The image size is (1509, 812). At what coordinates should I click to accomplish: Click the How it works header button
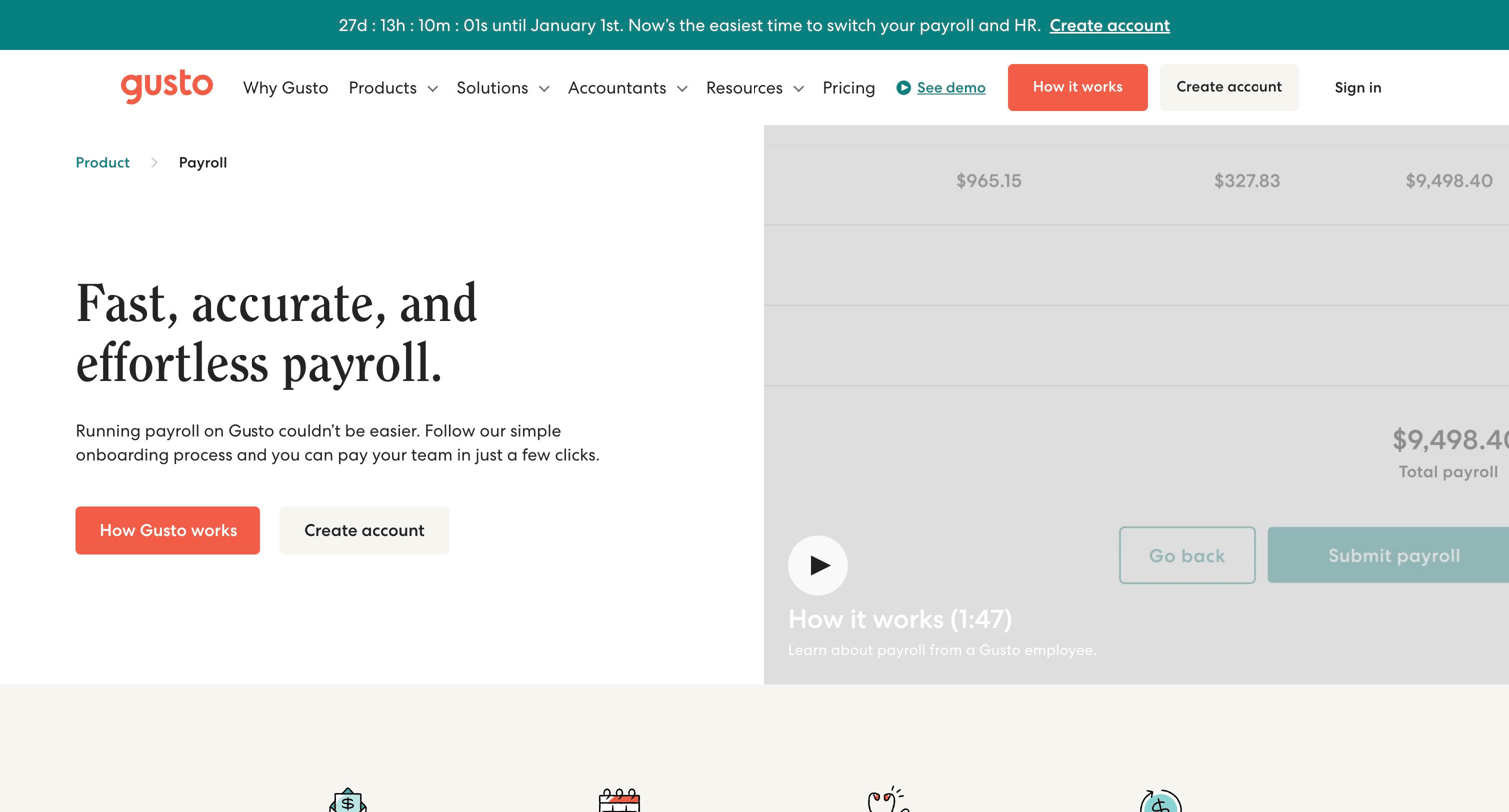click(1077, 87)
